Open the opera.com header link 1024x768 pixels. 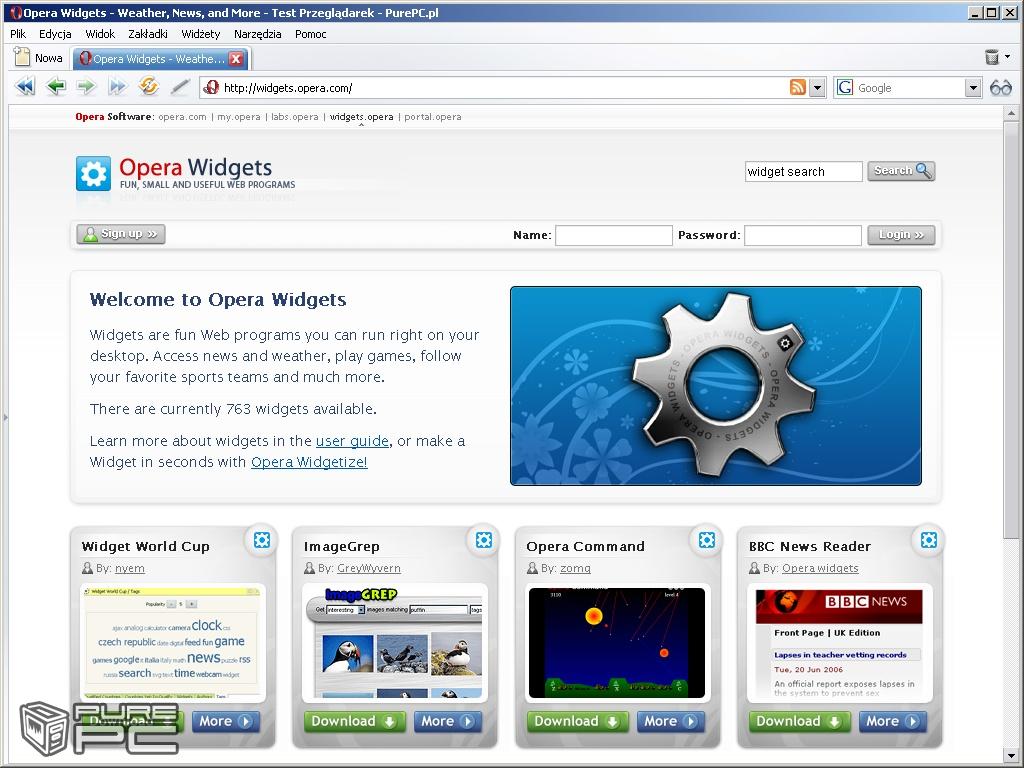click(x=182, y=117)
